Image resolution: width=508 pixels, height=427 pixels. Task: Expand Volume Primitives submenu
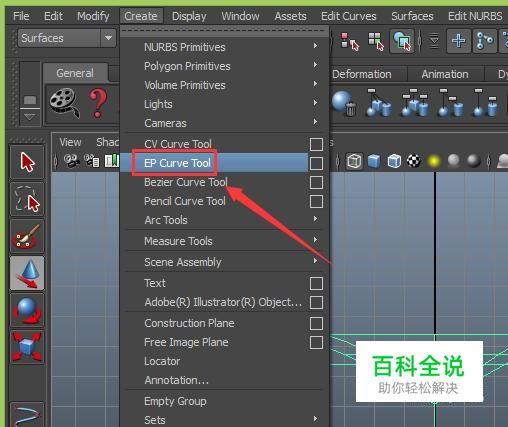click(x=224, y=85)
